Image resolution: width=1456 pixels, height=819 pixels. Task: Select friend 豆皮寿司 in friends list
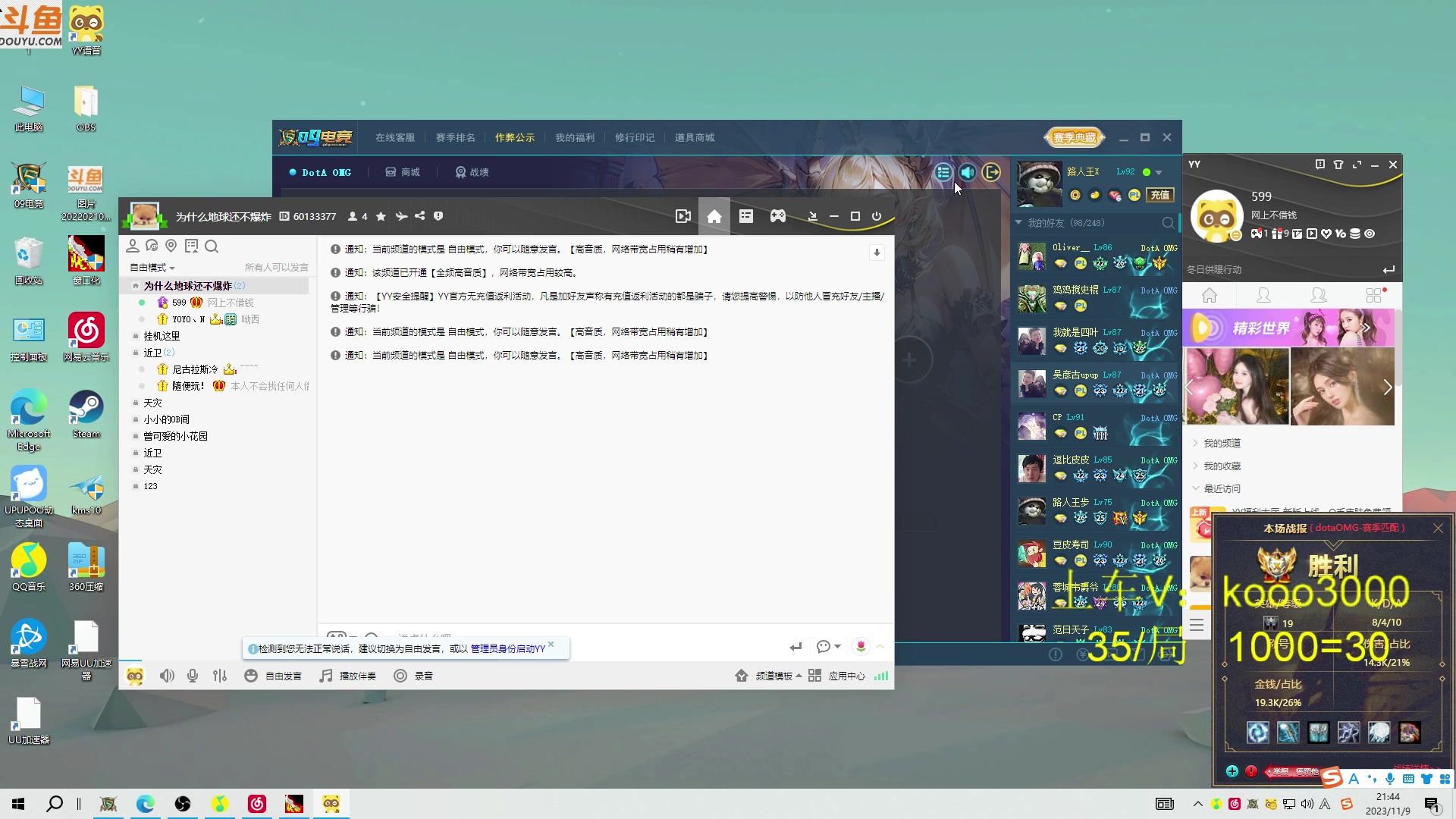coord(1097,554)
